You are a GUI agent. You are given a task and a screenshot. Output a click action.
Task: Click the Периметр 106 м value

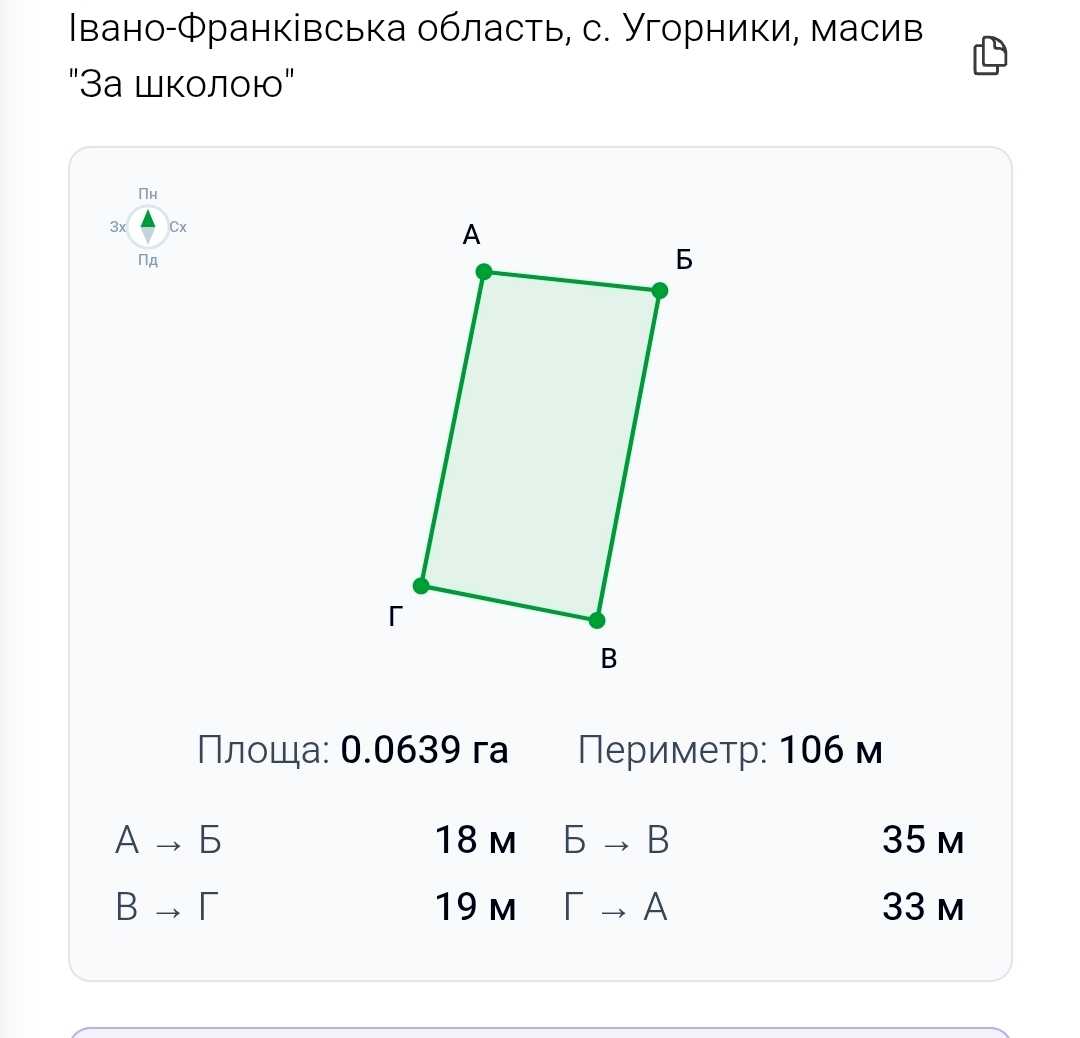tap(831, 749)
